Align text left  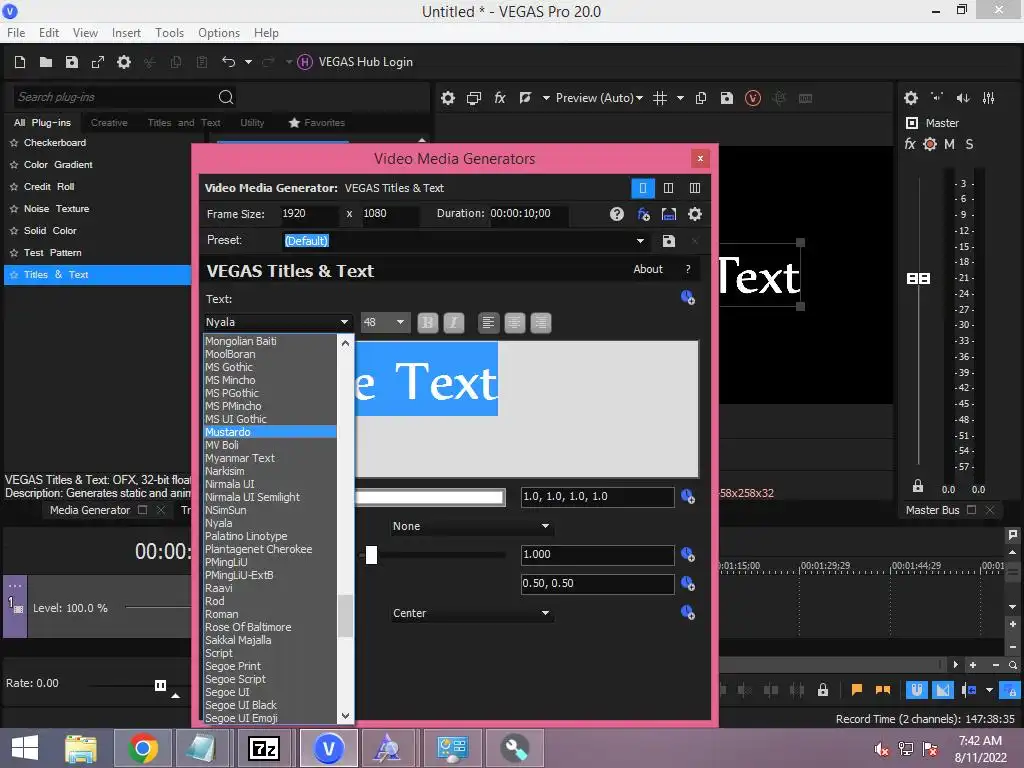[x=488, y=323]
